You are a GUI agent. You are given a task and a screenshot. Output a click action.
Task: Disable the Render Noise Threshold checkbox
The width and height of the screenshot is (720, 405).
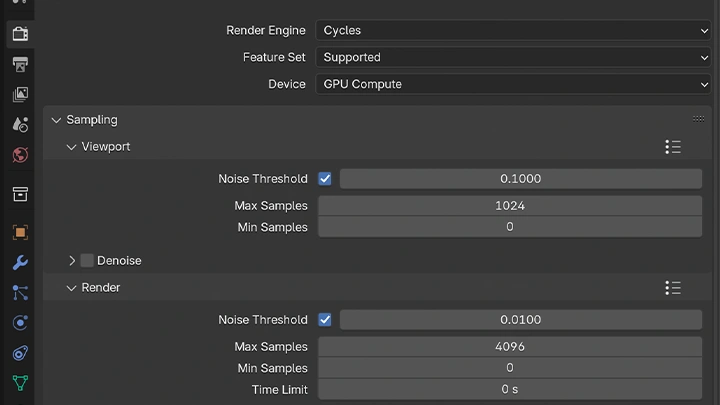(x=325, y=320)
